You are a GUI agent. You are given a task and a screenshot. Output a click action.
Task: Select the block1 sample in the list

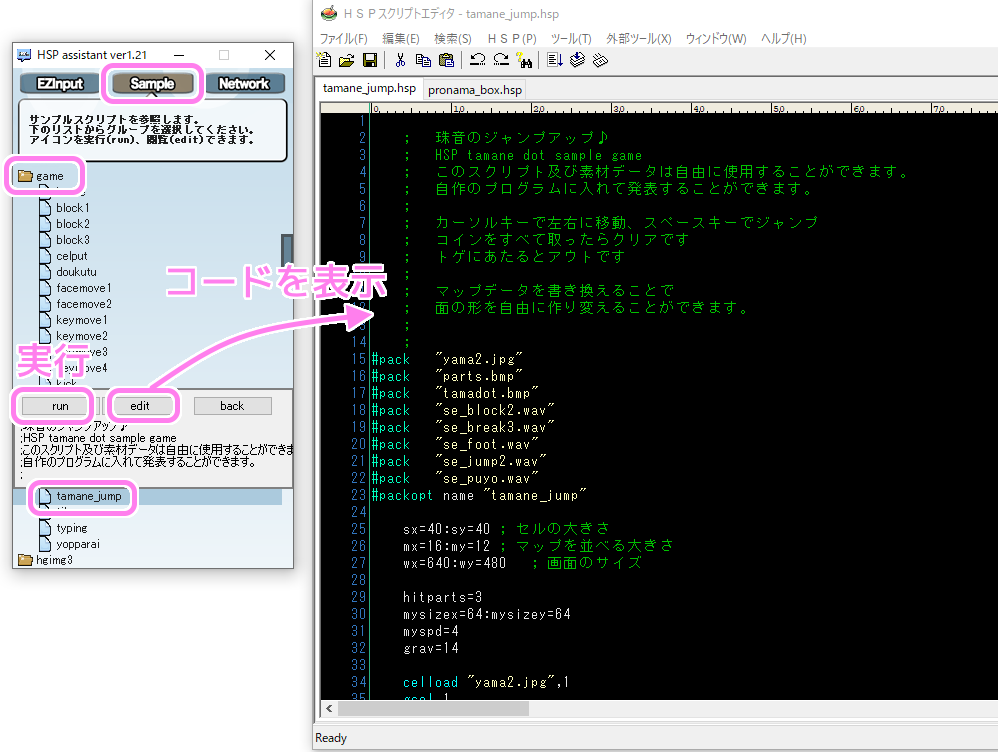(74, 206)
